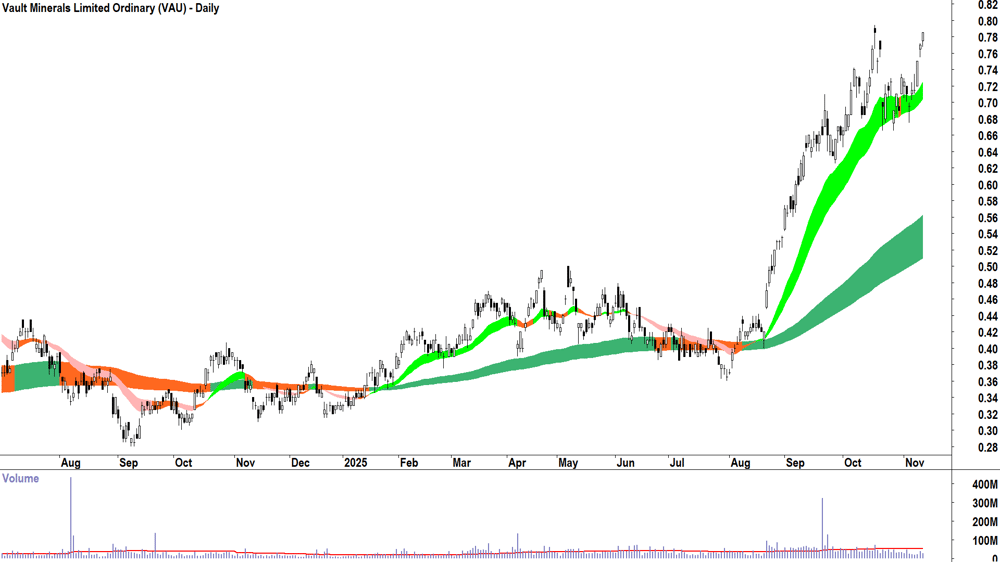Select the Sep 2024 label on the date axis
1000x562 pixels.
[x=128, y=462]
